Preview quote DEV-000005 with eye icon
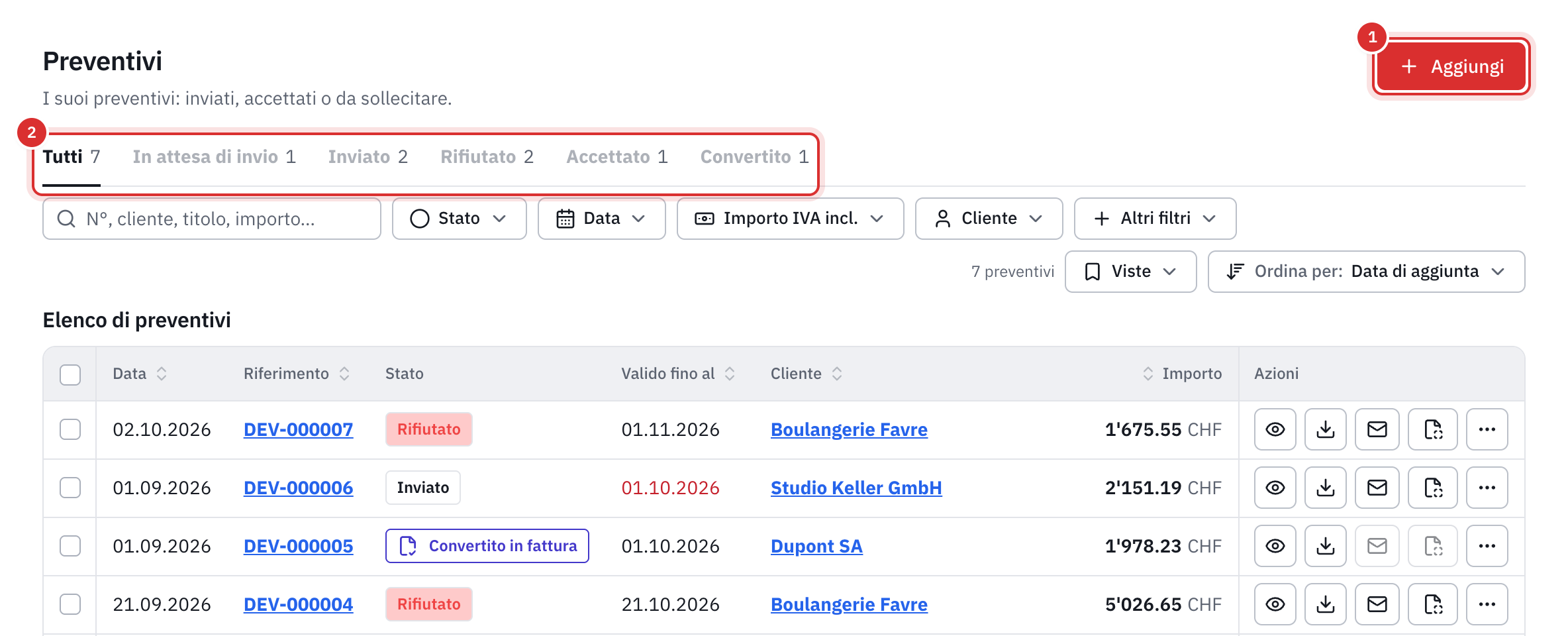The width and height of the screenshot is (1568, 636). coord(1275,546)
